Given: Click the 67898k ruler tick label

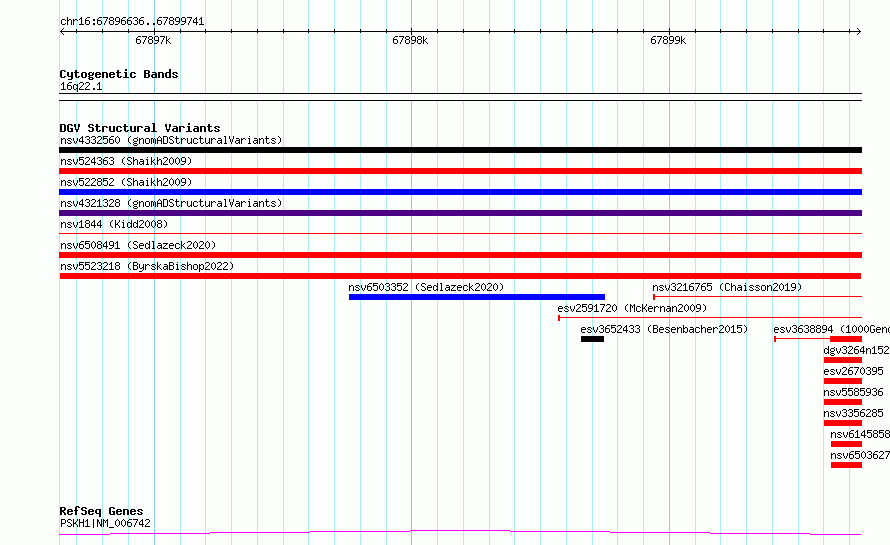Looking at the screenshot, I should 410,40.
